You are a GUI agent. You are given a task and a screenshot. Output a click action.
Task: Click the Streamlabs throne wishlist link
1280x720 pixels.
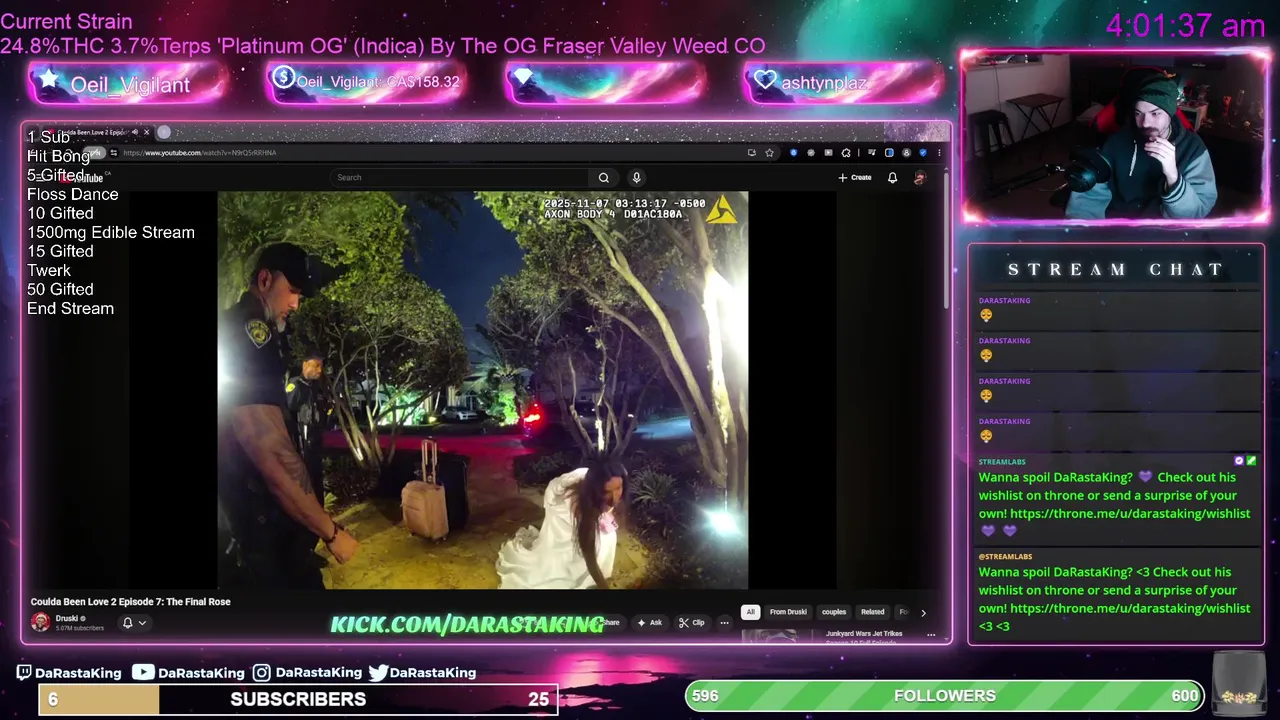click(x=1130, y=513)
